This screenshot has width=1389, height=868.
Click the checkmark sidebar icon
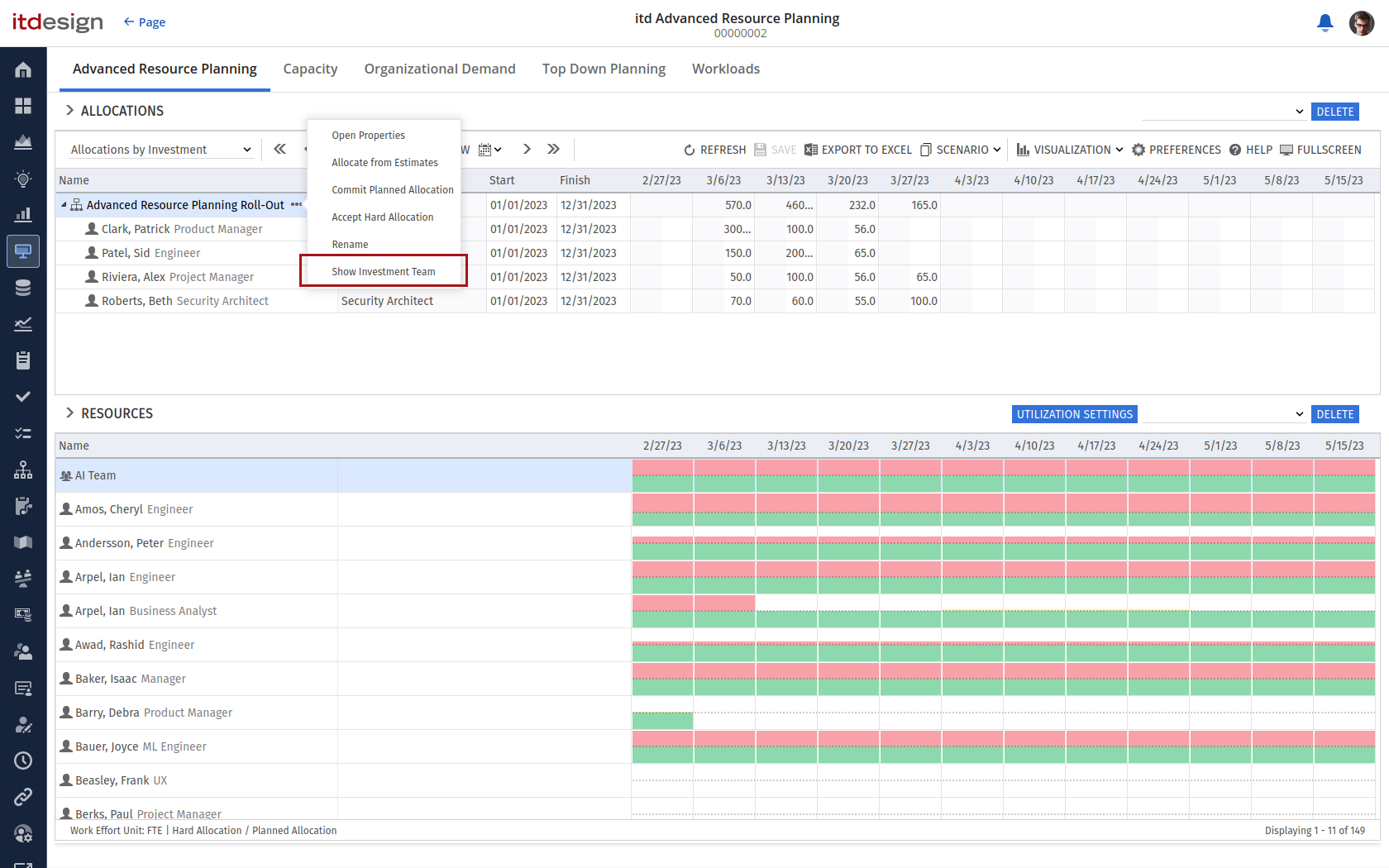pyautogui.click(x=23, y=397)
